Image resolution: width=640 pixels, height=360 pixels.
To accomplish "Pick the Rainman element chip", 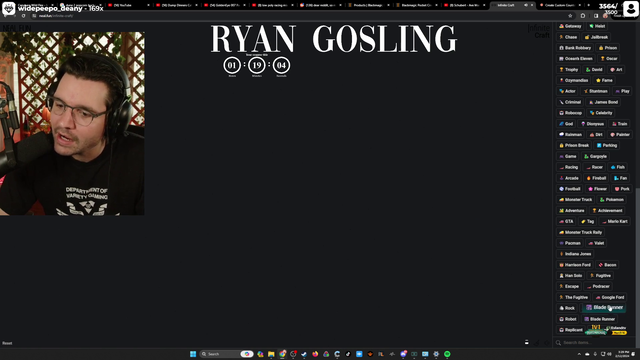I will (x=570, y=135).
